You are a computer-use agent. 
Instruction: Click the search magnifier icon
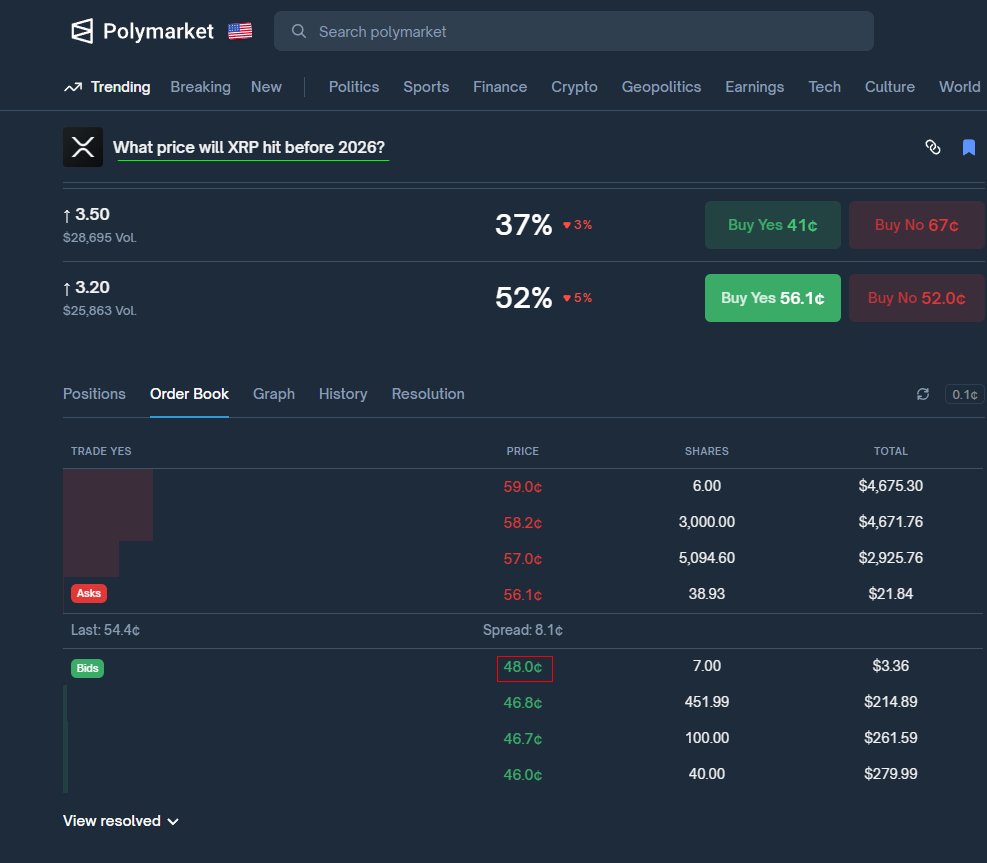coord(298,32)
